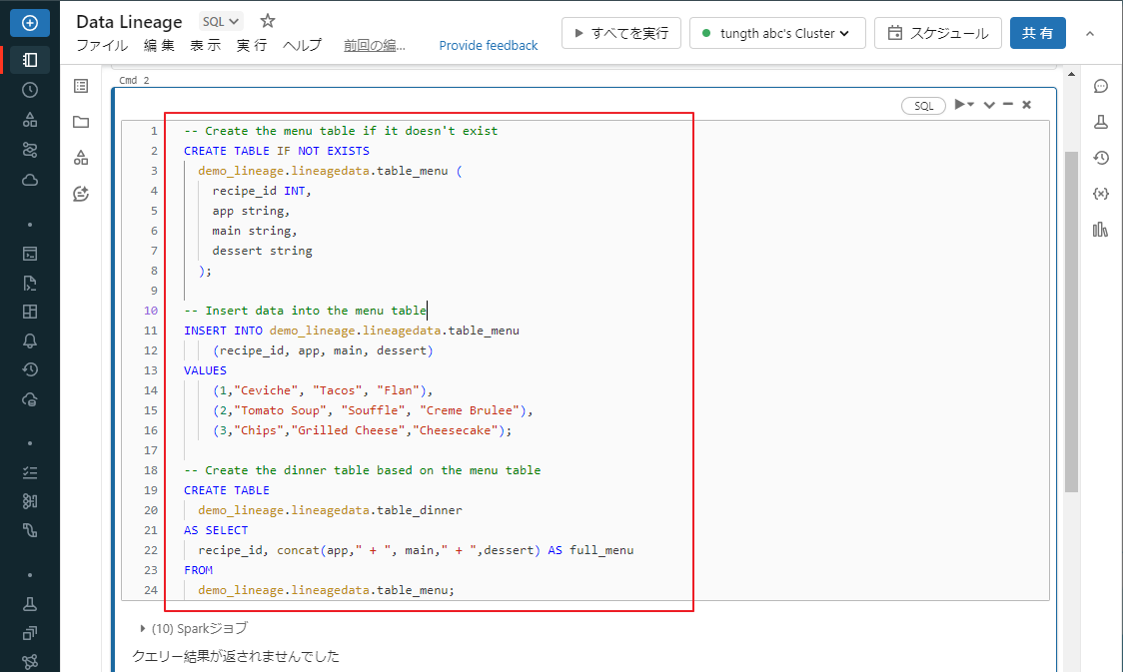The width and height of the screenshot is (1123, 672).
Task: Minimize the cell using the dash icon
Action: coord(1008,105)
